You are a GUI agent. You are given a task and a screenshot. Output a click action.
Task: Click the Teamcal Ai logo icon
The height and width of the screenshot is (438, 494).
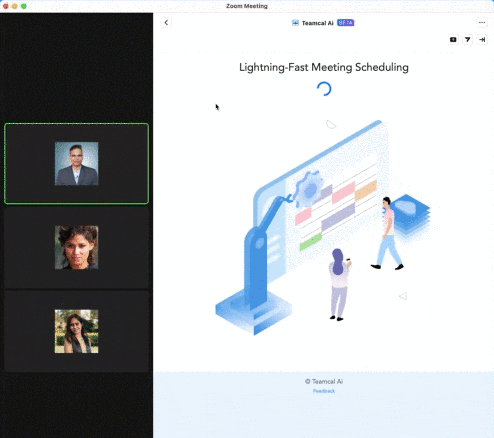[295, 23]
